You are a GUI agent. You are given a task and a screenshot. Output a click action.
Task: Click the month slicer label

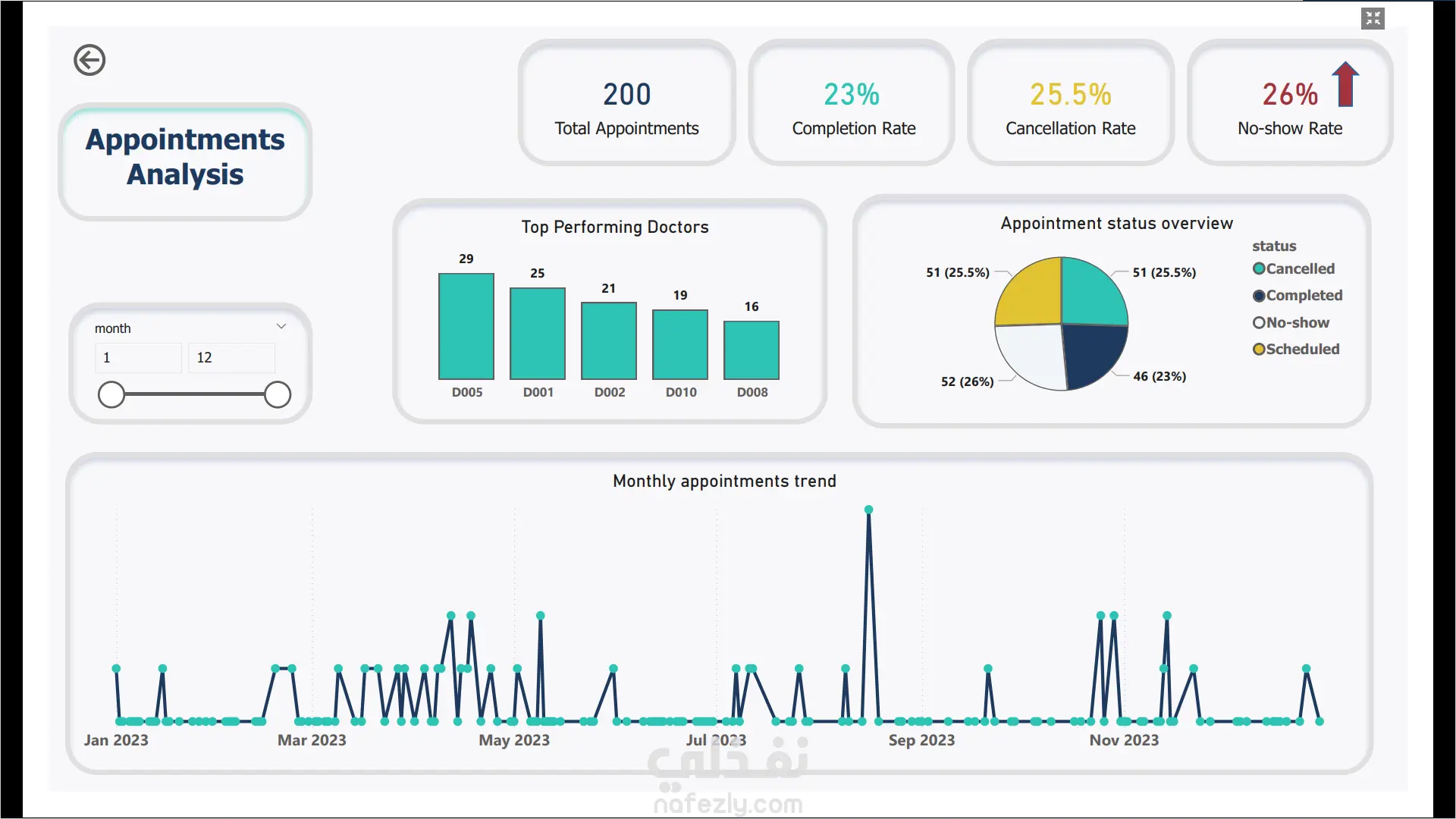click(112, 328)
